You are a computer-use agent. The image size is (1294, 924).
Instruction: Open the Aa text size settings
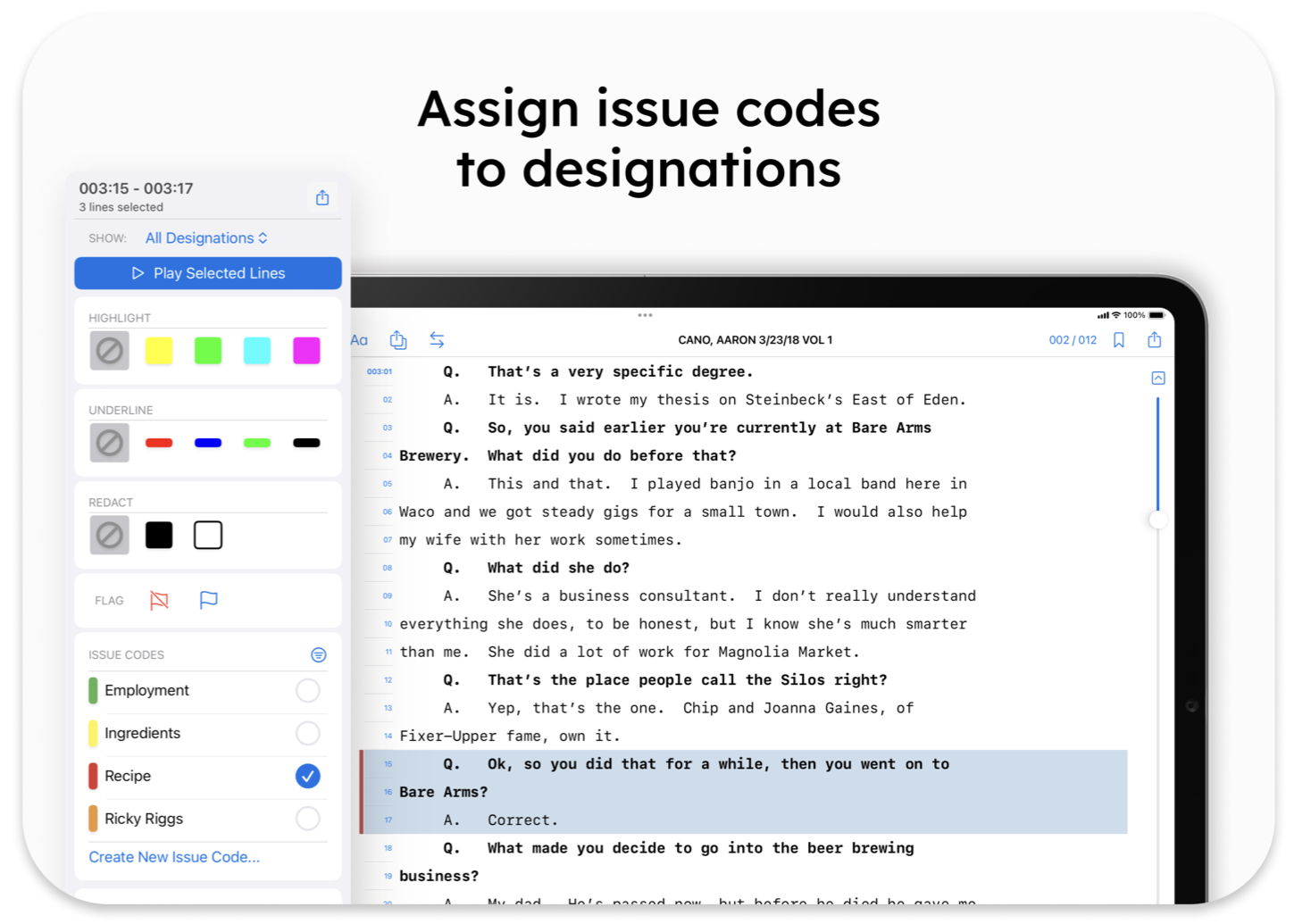360,340
